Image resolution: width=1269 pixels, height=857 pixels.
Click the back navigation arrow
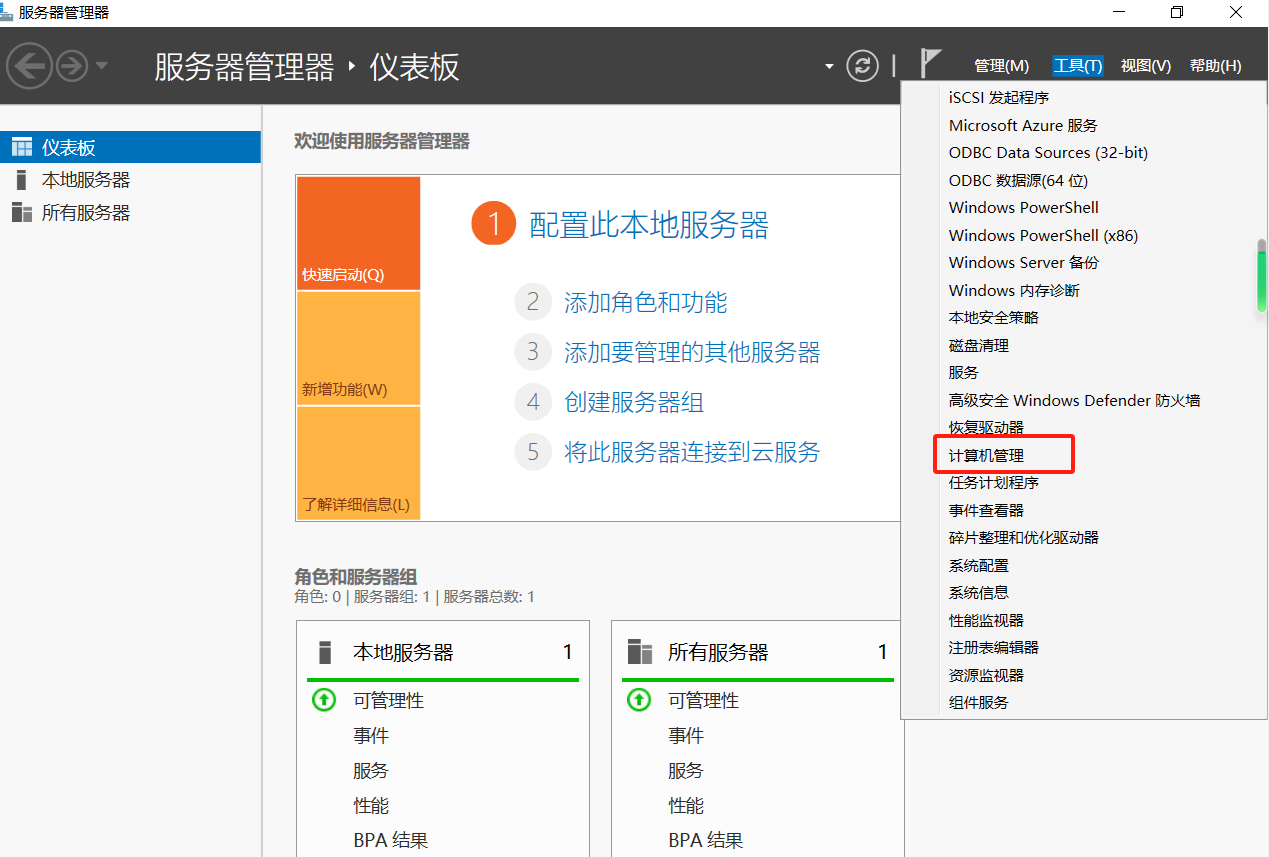[x=29, y=67]
